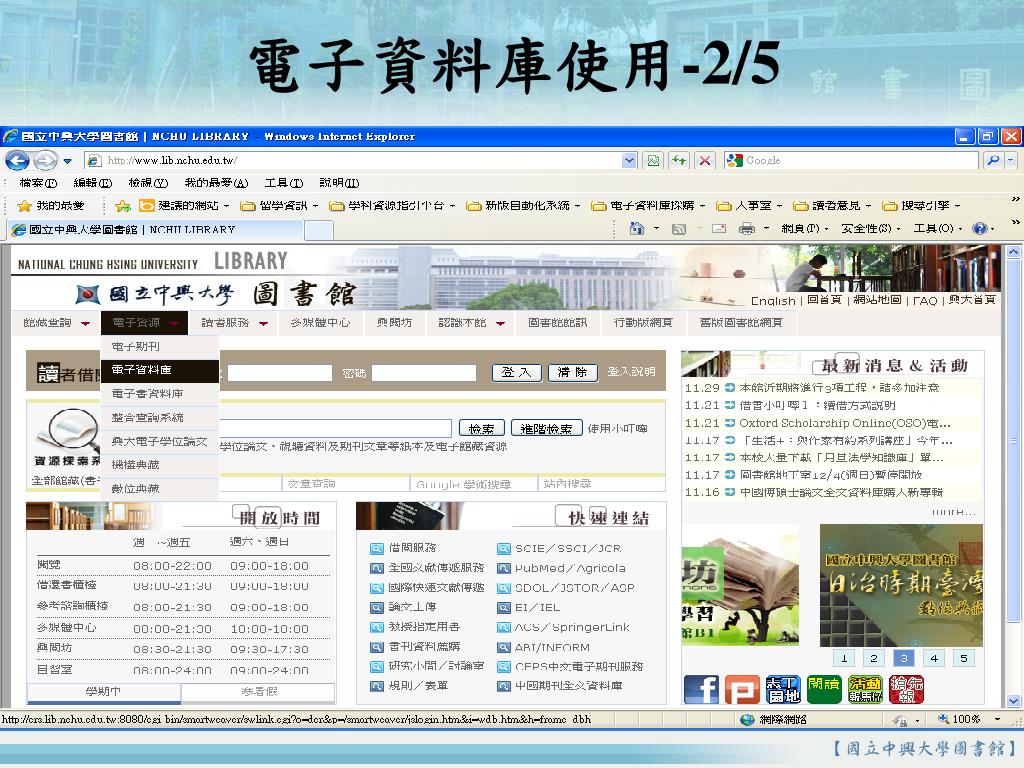1024x768 pixels.
Task: Switch to the 學期中 opening hours tab
Action: (103, 692)
